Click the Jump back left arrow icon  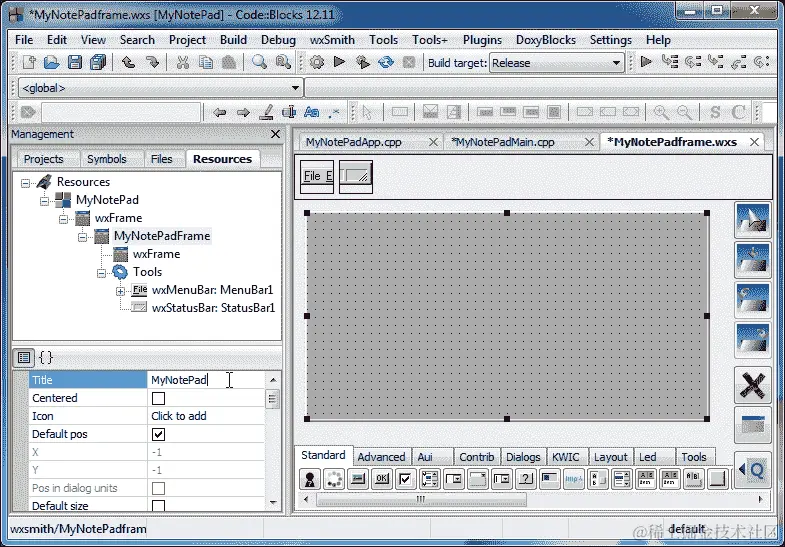(x=219, y=112)
